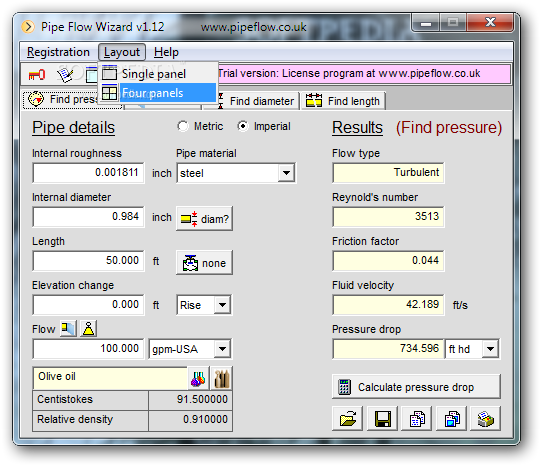541x466 pixels.
Task: Expand the Pipe material steel dropdown
Action: pyautogui.click(x=286, y=172)
